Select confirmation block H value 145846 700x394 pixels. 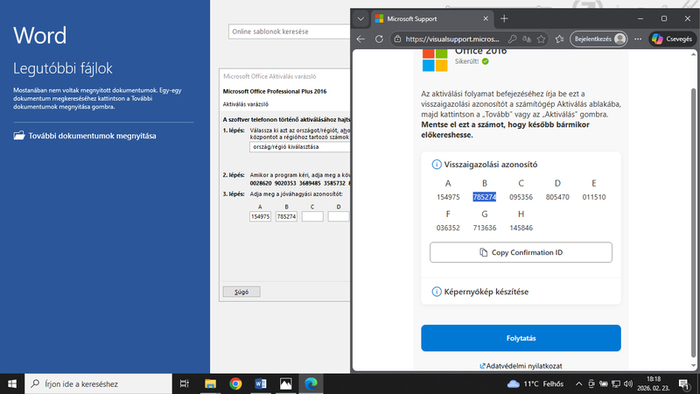click(521, 228)
